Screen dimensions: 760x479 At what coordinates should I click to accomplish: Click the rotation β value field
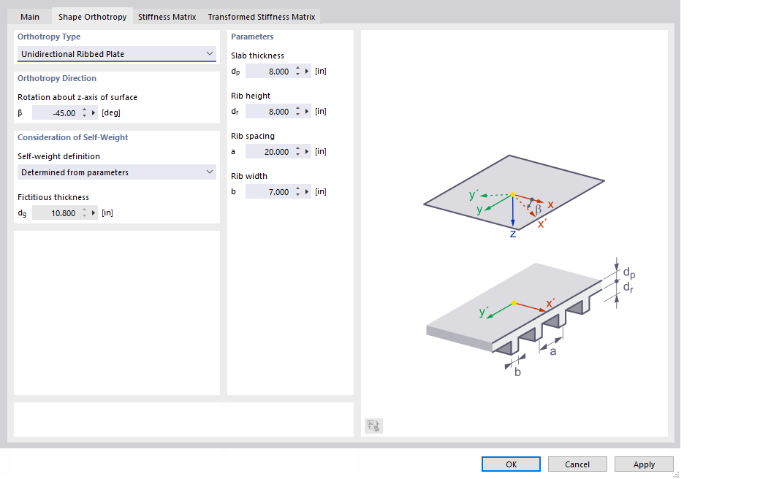[x=54, y=113]
